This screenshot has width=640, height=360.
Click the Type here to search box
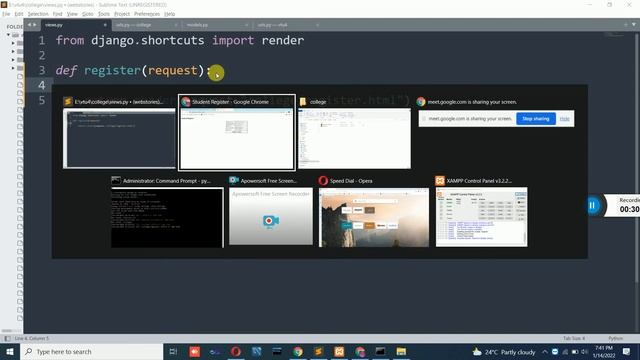tap(91, 352)
